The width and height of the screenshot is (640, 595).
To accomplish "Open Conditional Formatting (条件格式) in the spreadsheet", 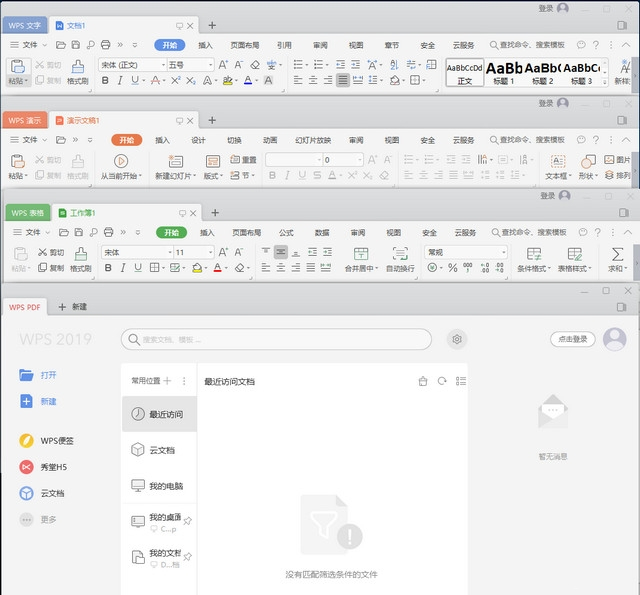I will pos(535,259).
